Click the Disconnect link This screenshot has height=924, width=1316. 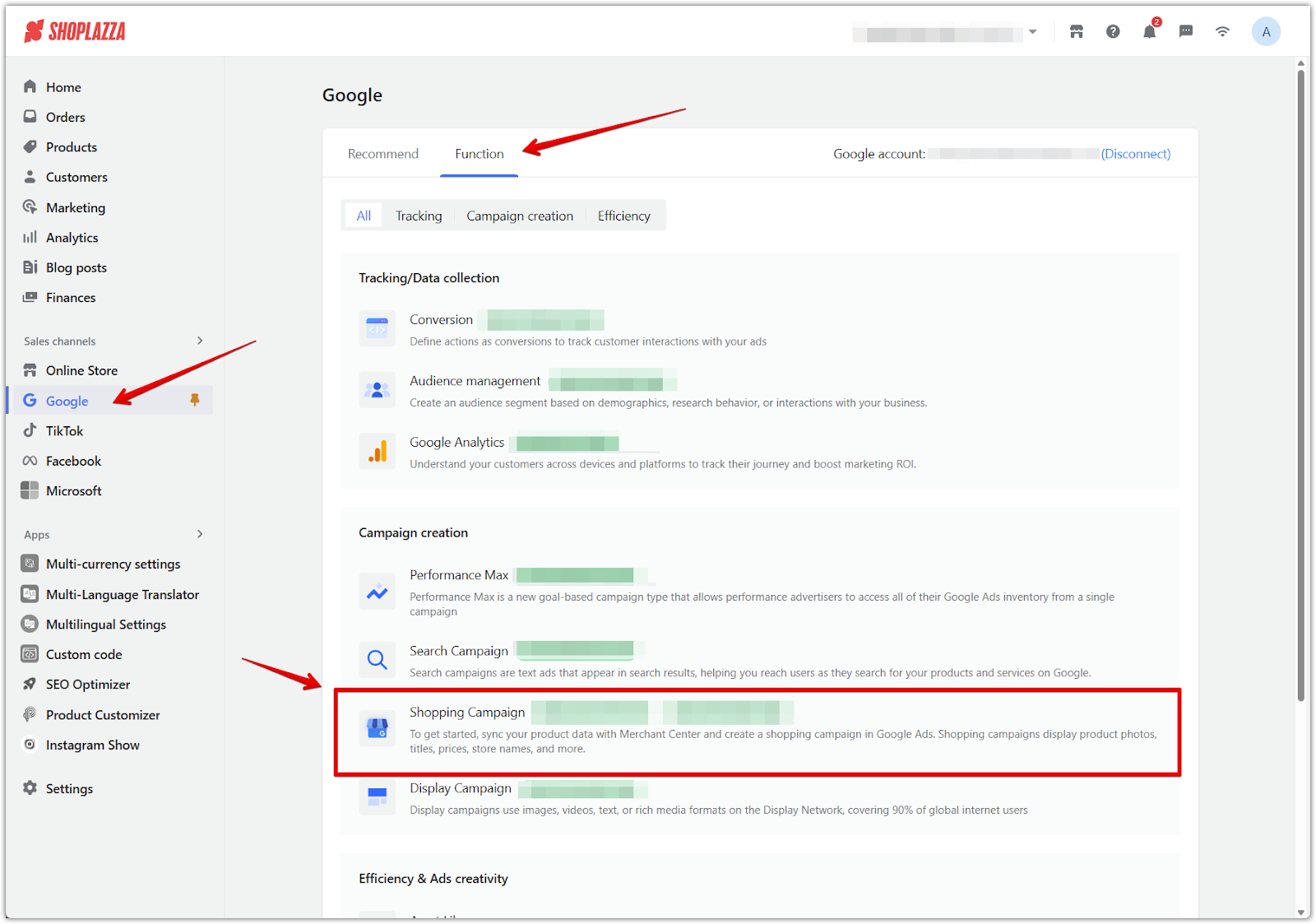(x=1136, y=154)
